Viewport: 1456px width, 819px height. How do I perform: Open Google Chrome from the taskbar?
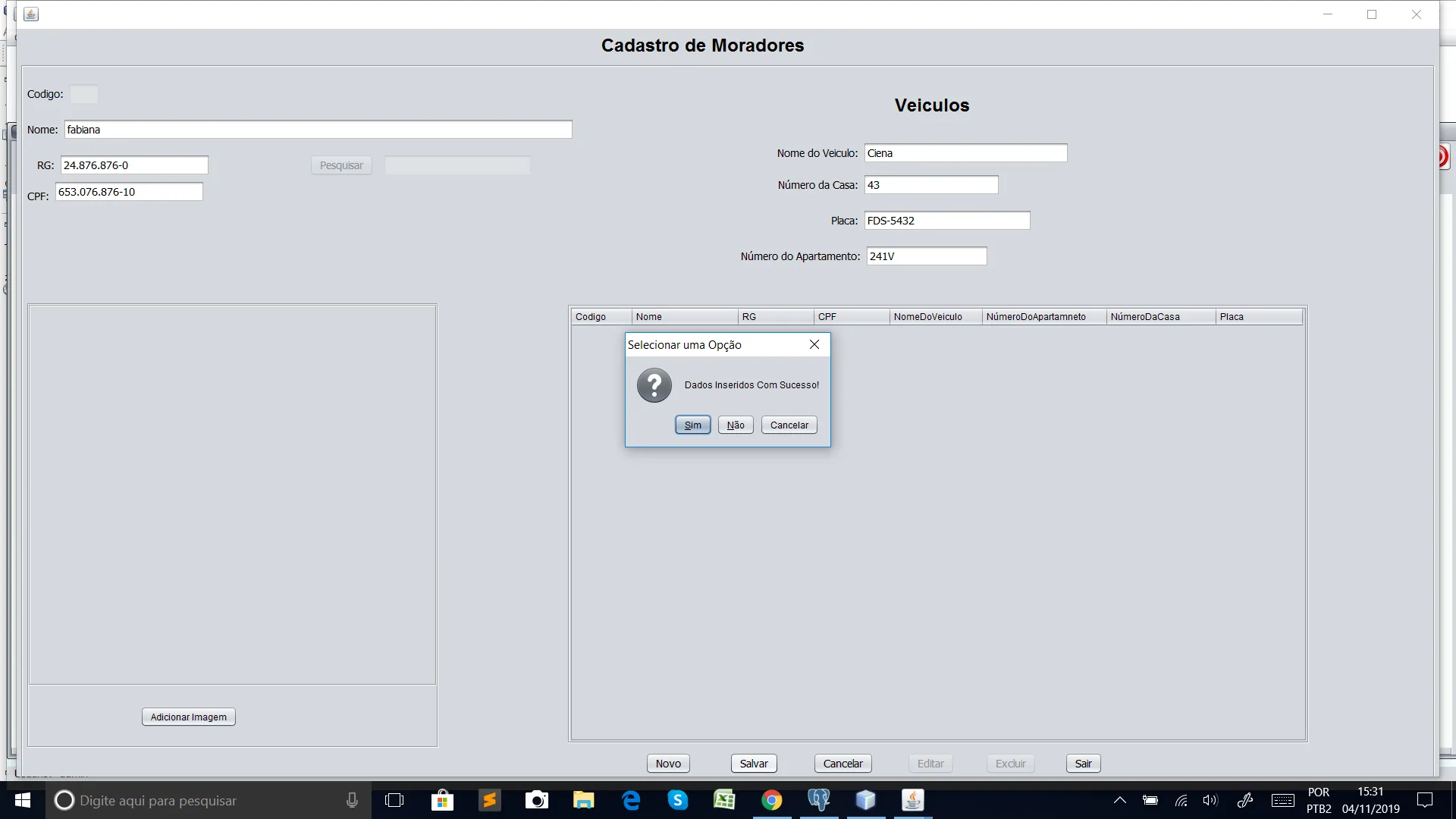[772, 800]
